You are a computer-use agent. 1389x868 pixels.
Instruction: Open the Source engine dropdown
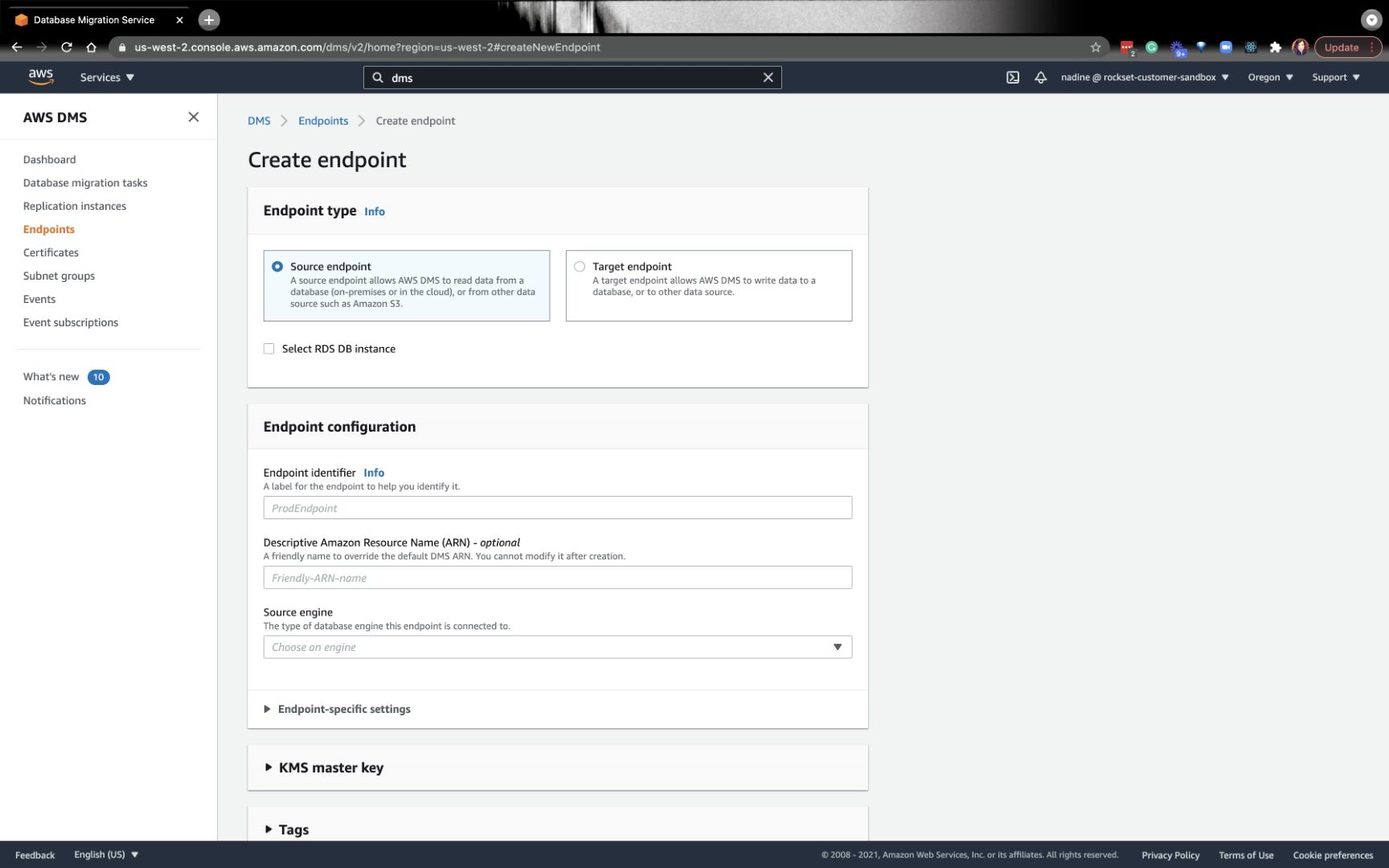pos(557,647)
